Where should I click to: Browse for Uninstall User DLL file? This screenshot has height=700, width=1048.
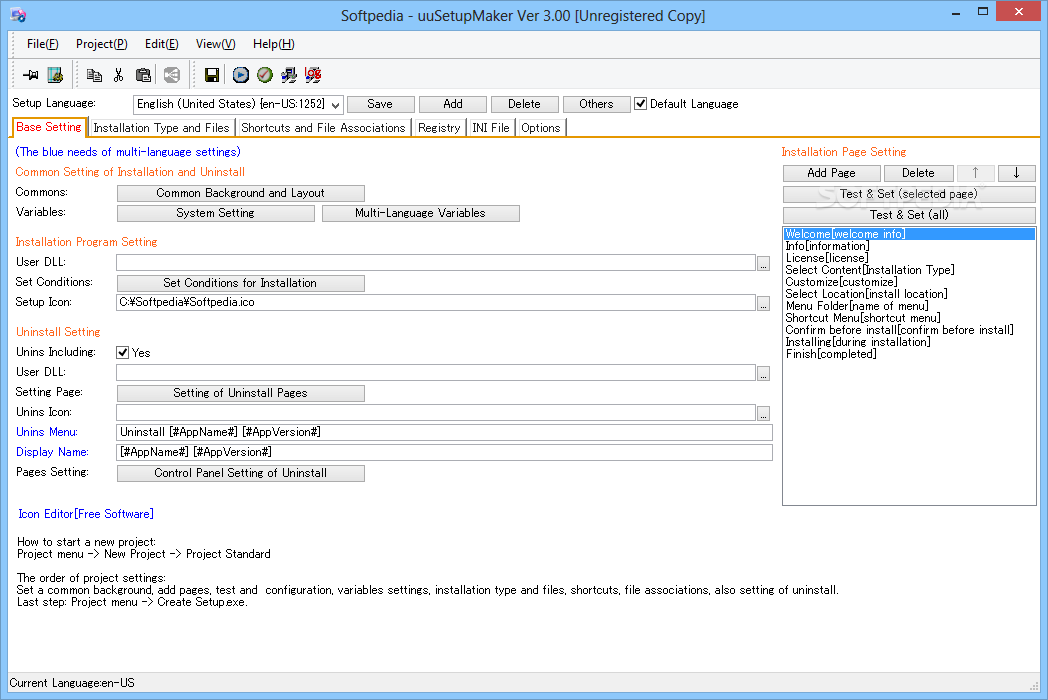(763, 373)
